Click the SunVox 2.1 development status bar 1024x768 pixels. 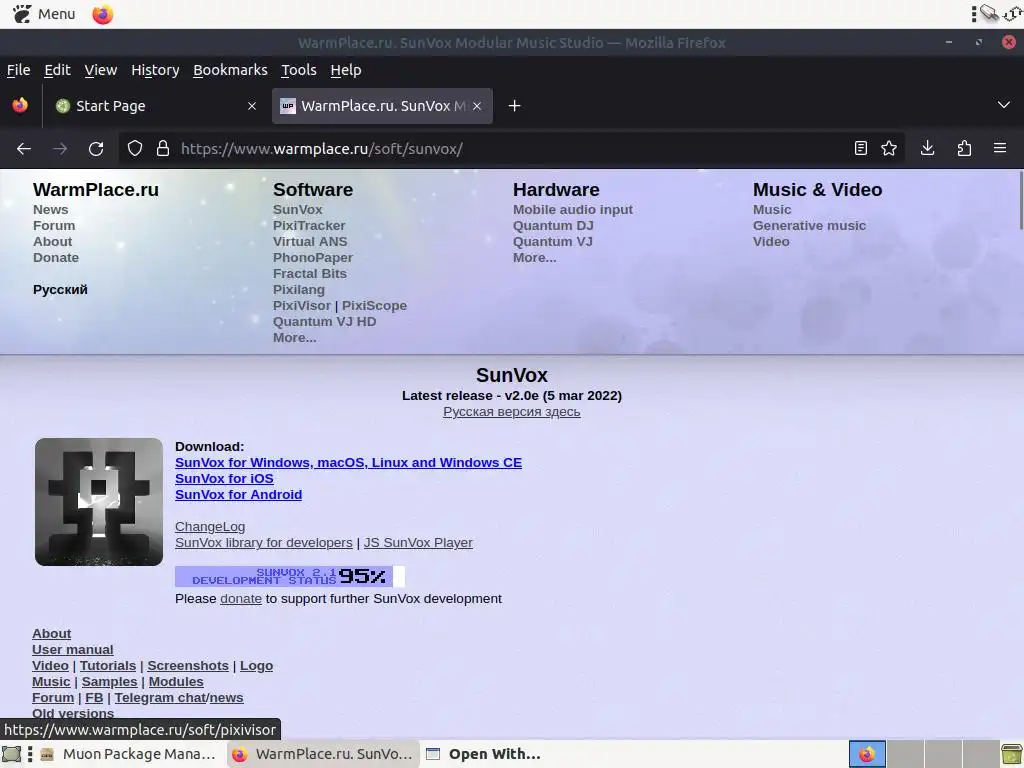tap(290, 576)
